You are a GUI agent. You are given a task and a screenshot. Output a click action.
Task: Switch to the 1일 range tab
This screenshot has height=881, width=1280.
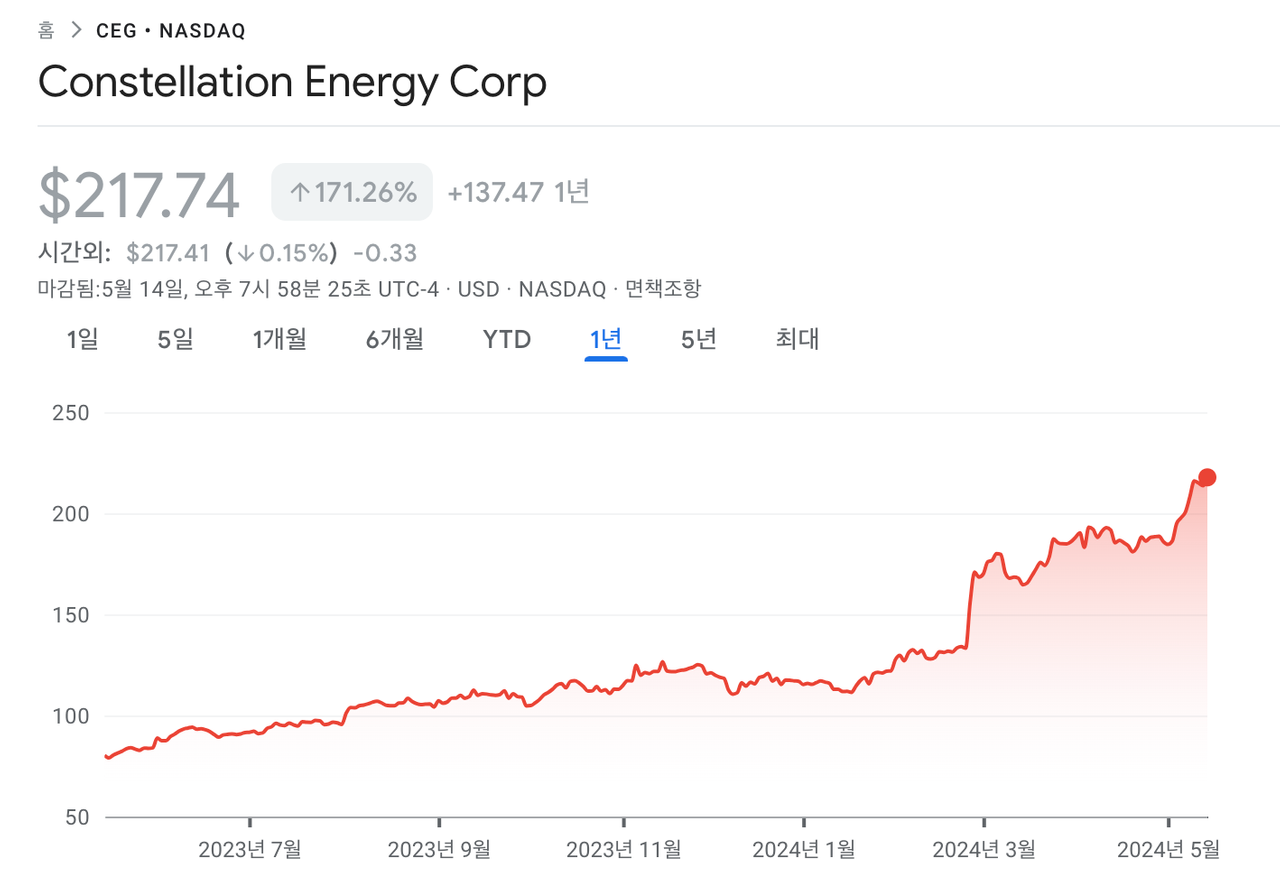82,340
